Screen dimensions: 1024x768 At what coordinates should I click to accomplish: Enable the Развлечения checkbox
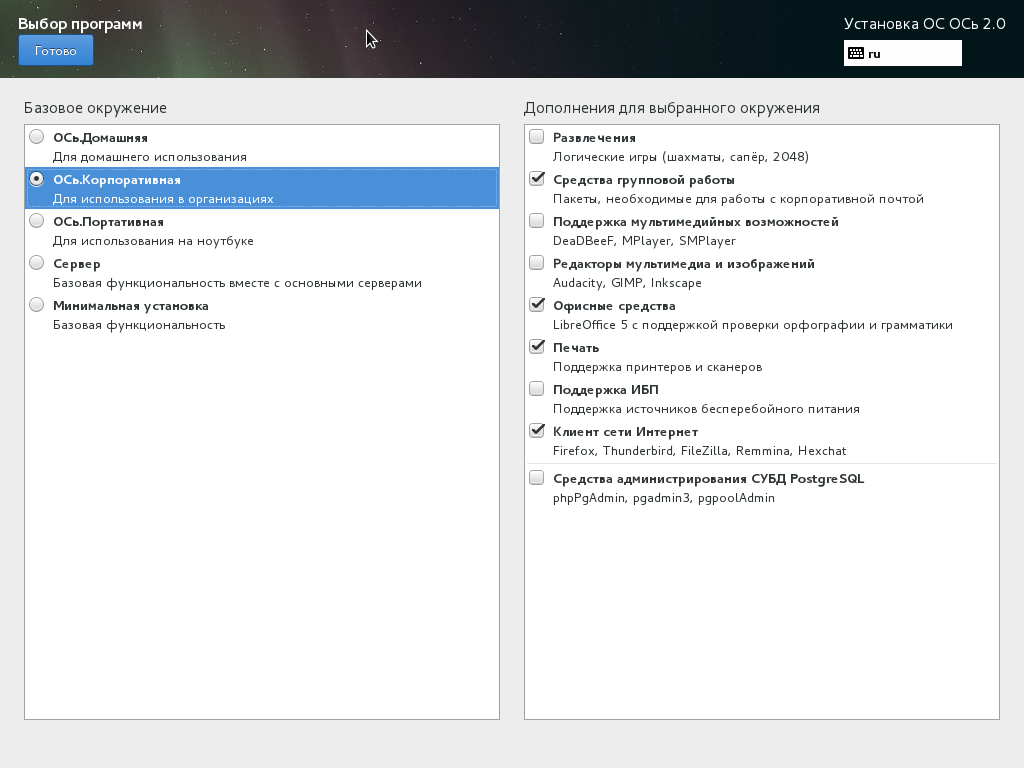click(537, 137)
